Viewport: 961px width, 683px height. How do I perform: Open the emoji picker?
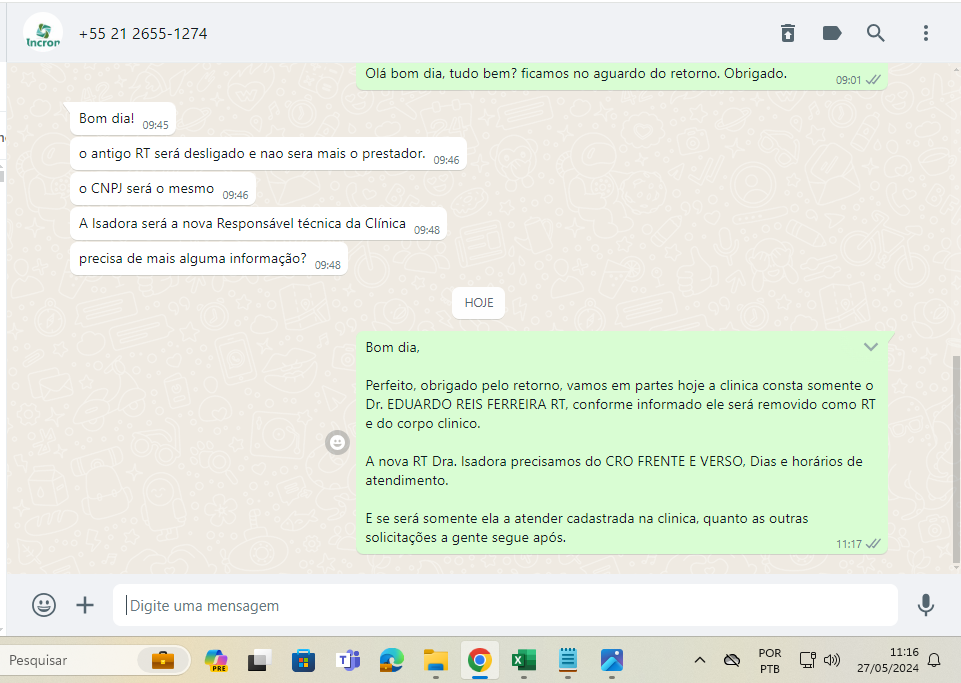[x=44, y=605]
